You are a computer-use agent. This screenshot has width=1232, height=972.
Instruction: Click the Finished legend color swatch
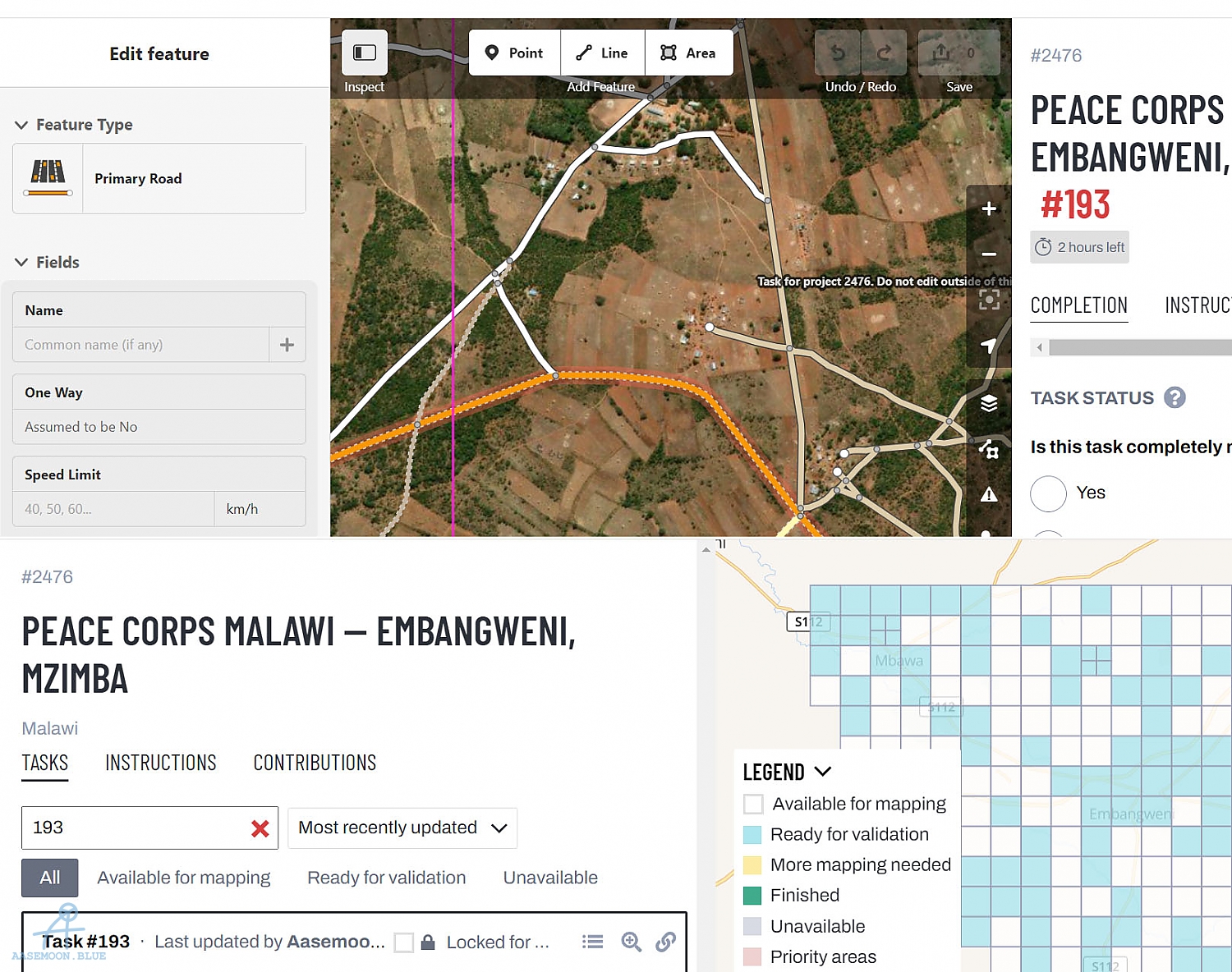tap(752, 895)
